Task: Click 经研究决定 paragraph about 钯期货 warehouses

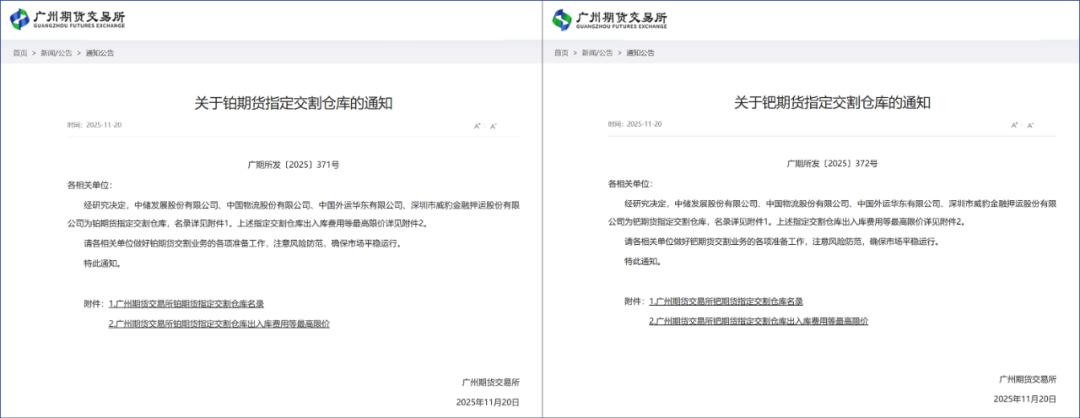Action: pos(833,213)
